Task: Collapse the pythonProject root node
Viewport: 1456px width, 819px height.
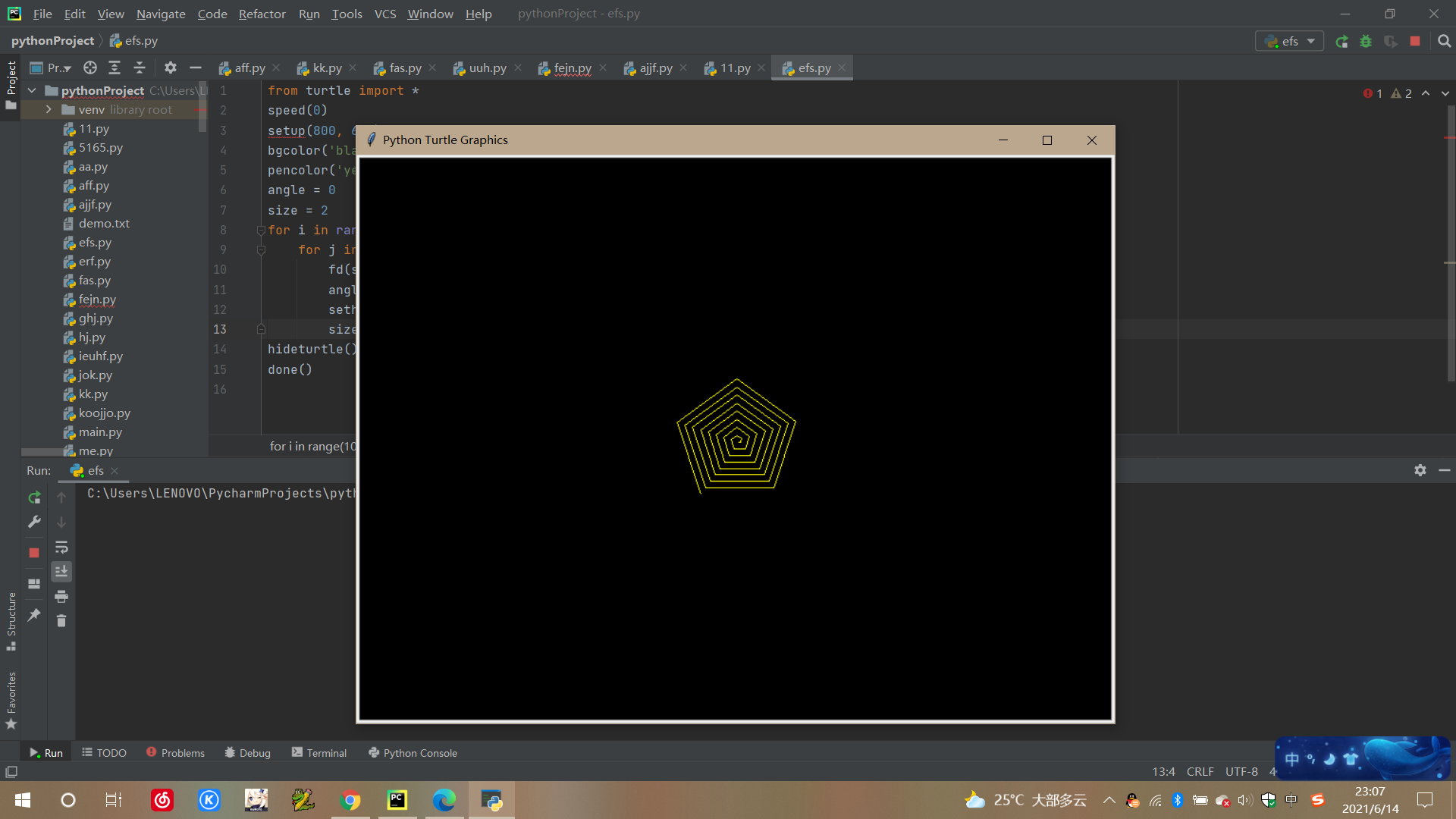Action: (x=32, y=90)
